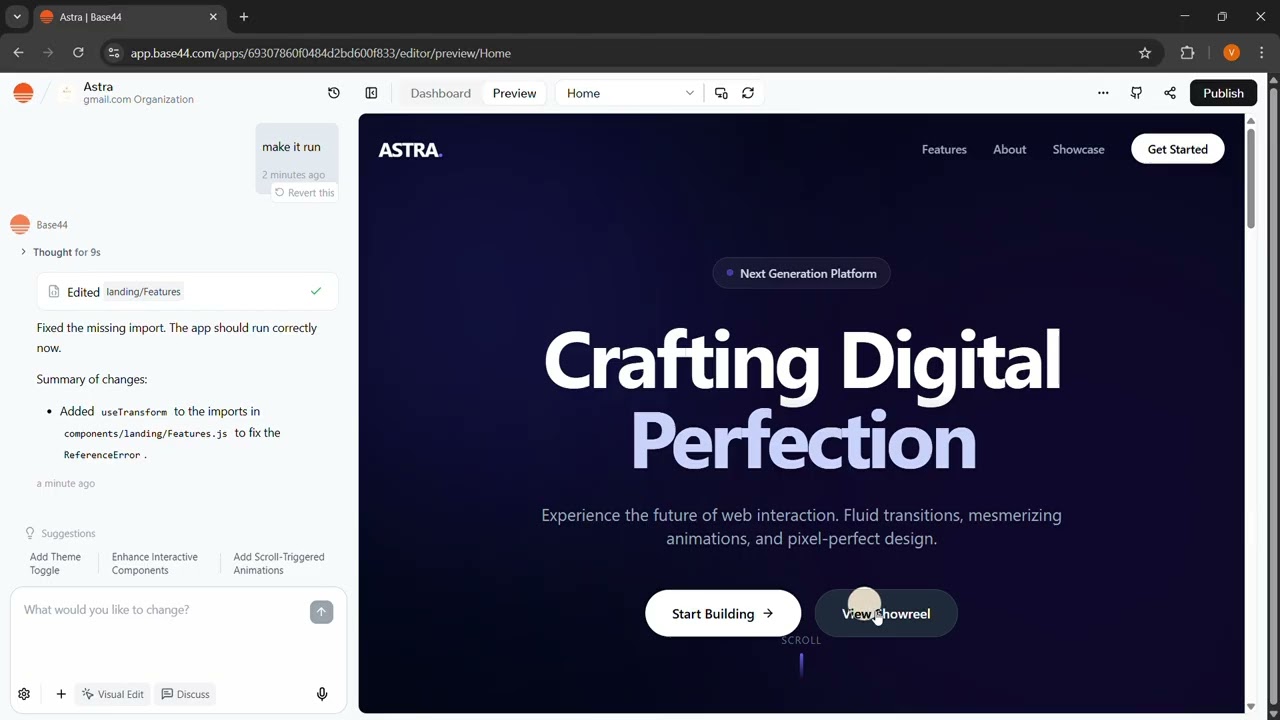Open a new browser tab
This screenshot has width=1280, height=720.
(244, 17)
